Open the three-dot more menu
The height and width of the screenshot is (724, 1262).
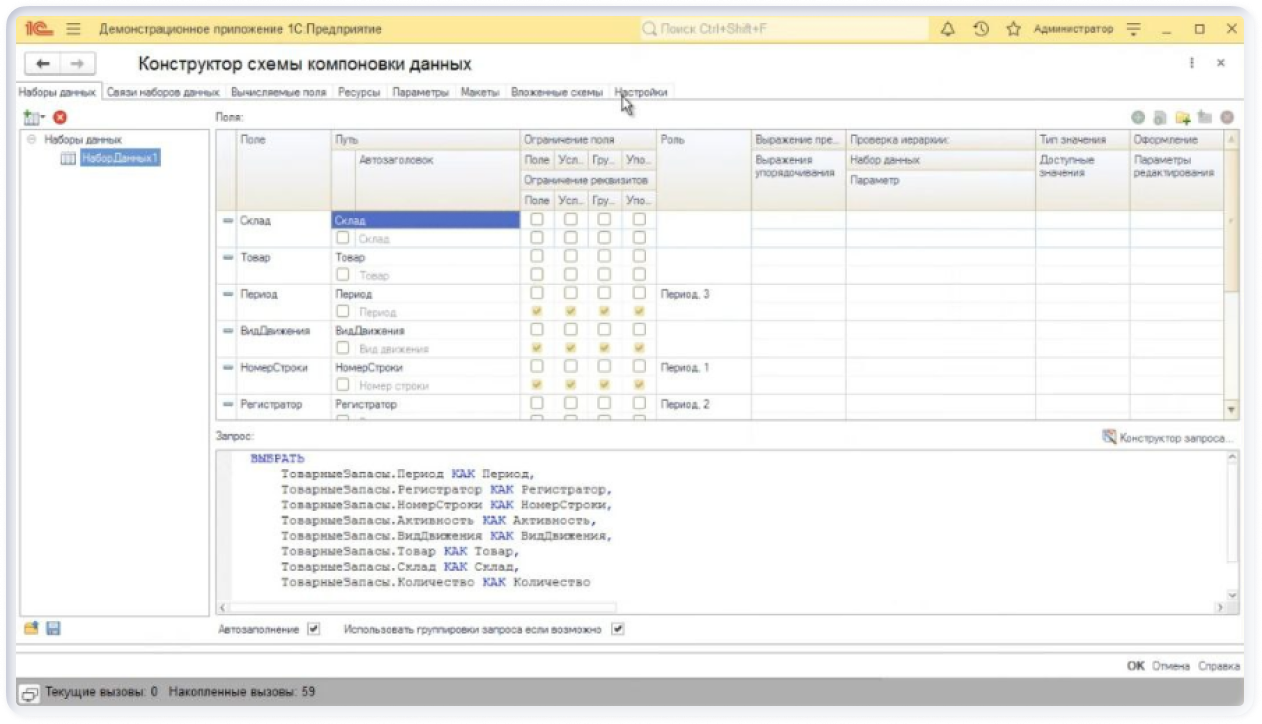click(x=1192, y=63)
